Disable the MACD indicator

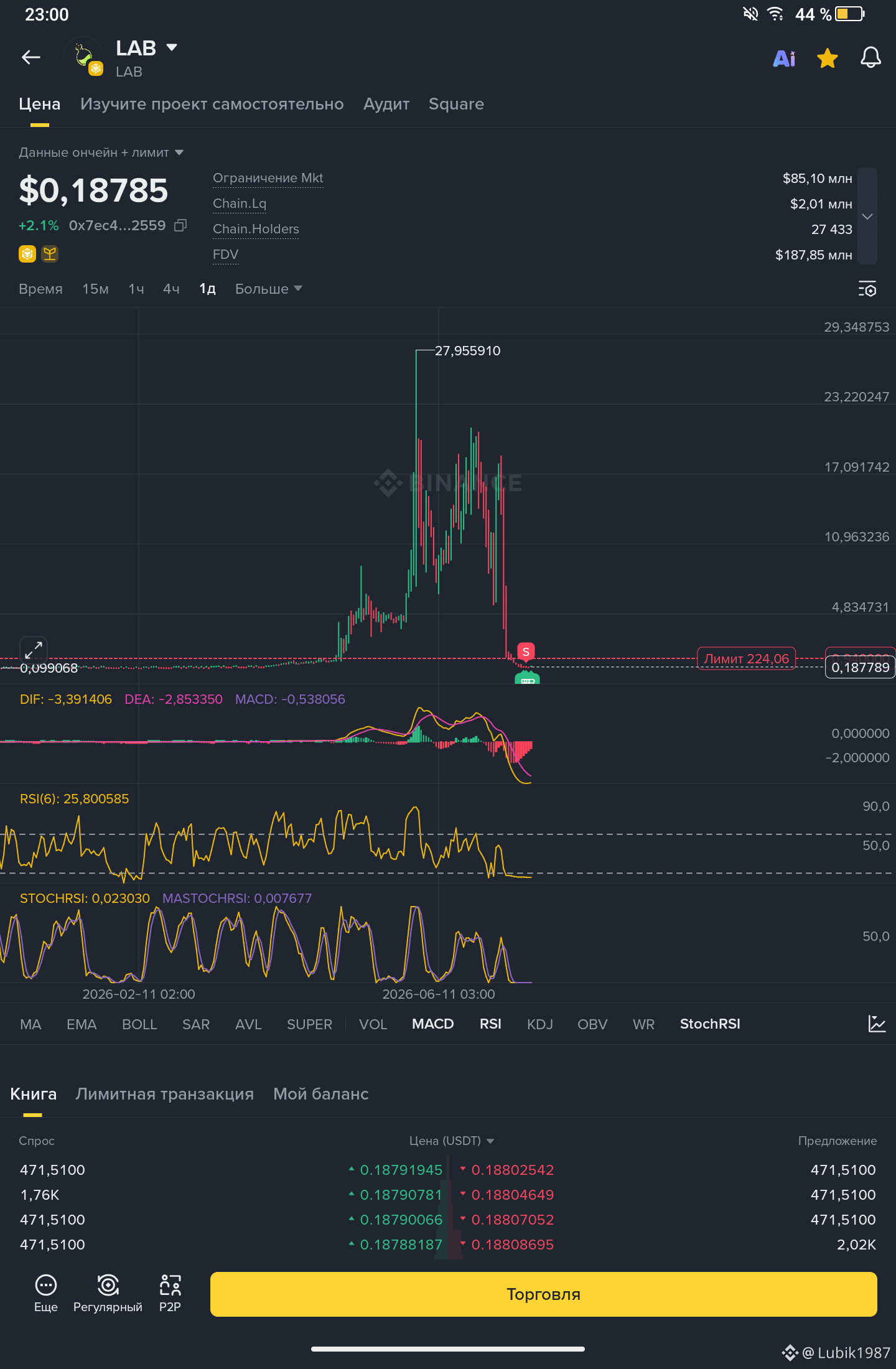pyautogui.click(x=432, y=1024)
